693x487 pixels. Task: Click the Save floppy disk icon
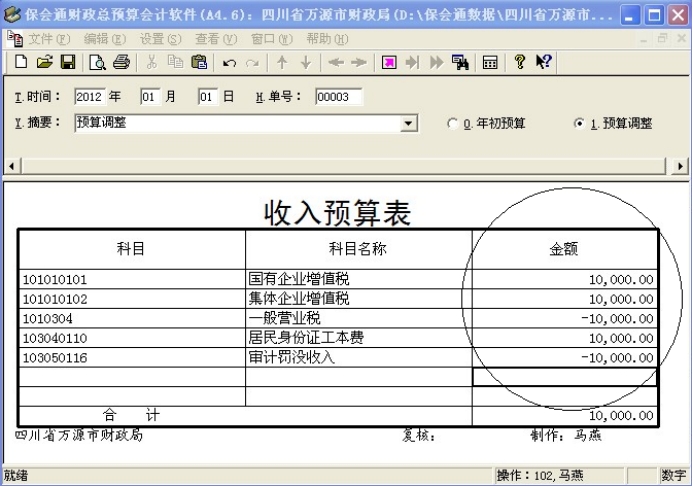tap(68, 62)
